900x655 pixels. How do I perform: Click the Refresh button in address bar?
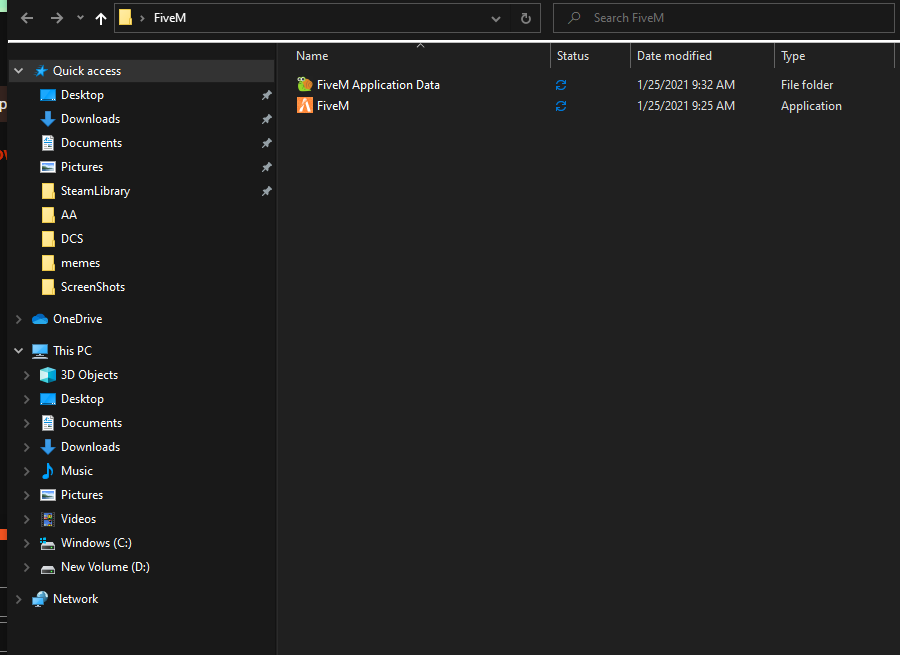(x=526, y=18)
